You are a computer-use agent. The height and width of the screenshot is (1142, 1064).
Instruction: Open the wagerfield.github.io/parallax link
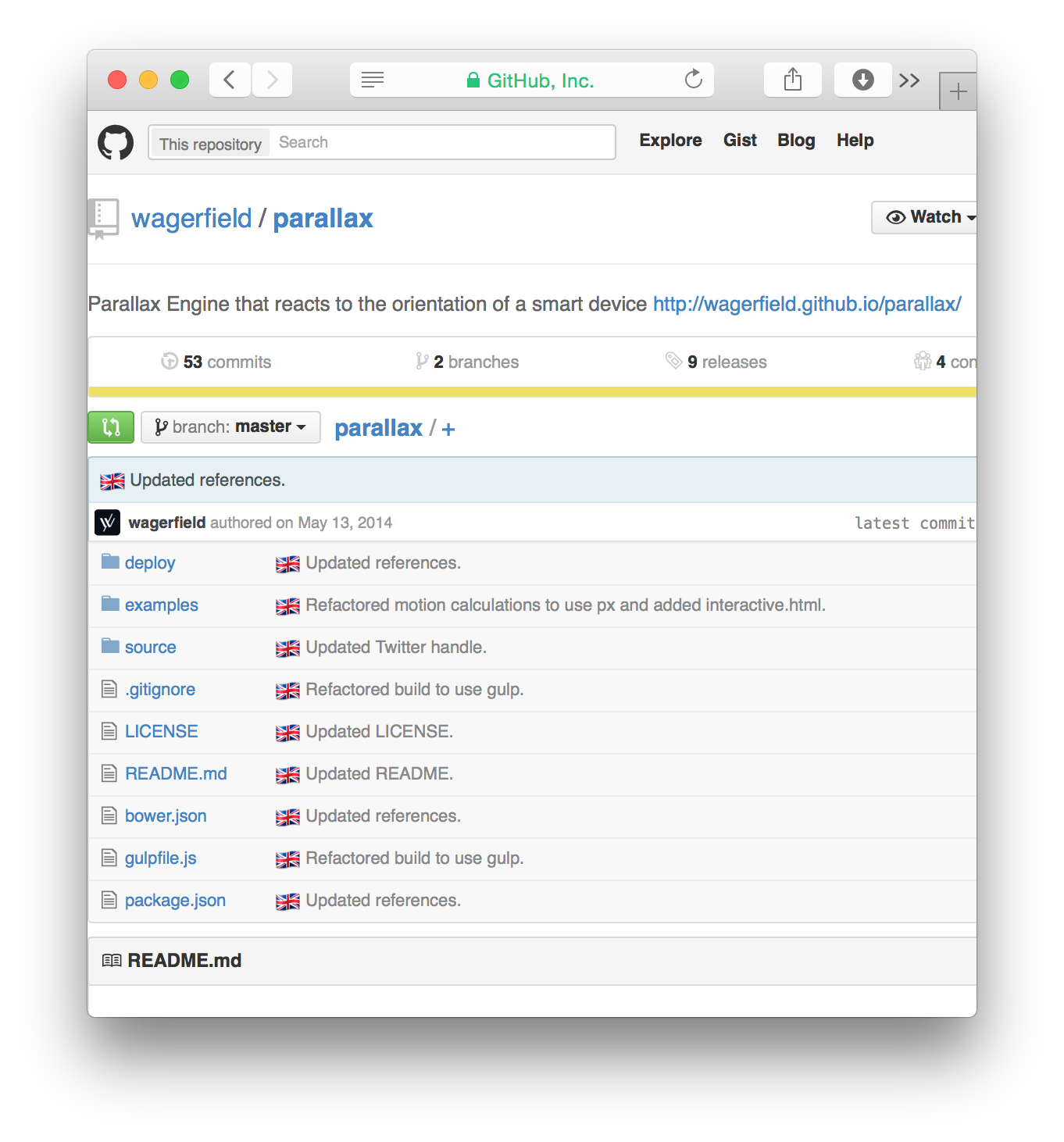[807, 304]
